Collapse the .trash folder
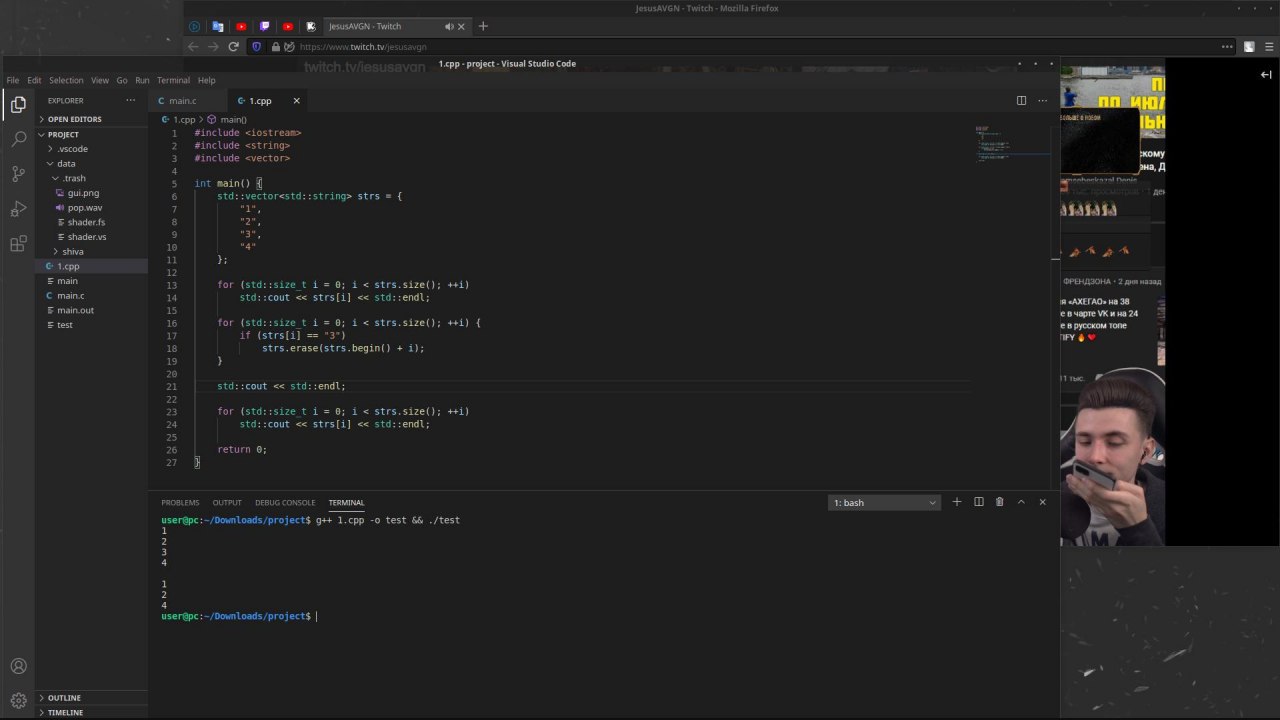Screen dimensions: 1280x720 [x=92, y=178]
